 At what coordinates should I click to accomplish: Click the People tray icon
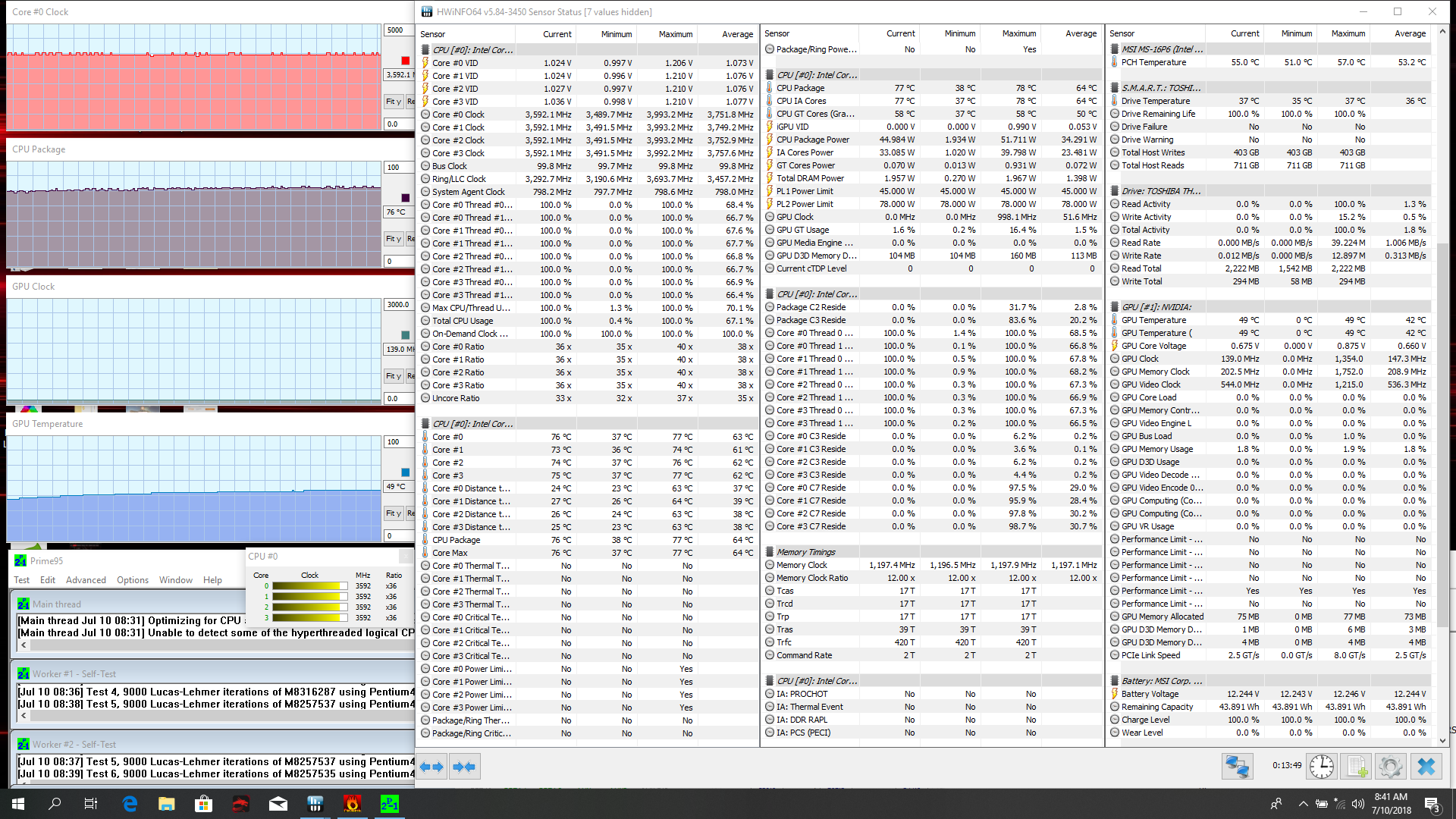point(1276,804)
